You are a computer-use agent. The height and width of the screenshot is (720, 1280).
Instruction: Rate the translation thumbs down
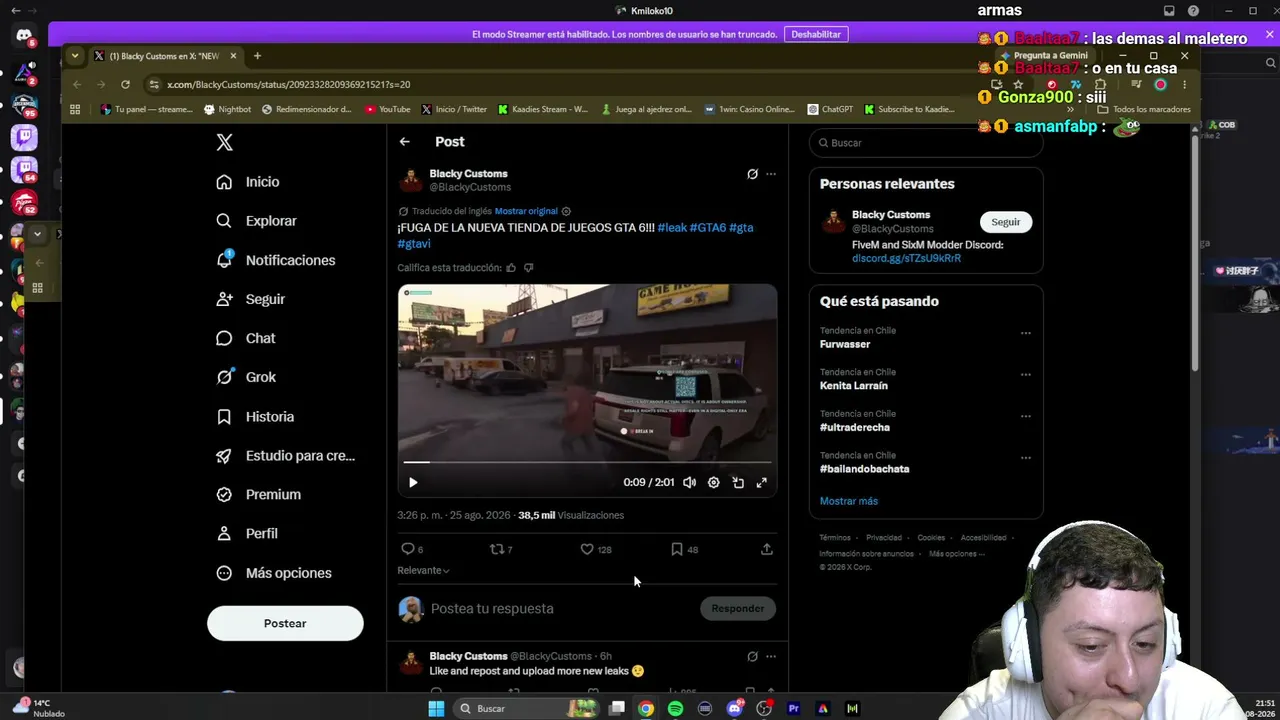(x=529, y=268)
